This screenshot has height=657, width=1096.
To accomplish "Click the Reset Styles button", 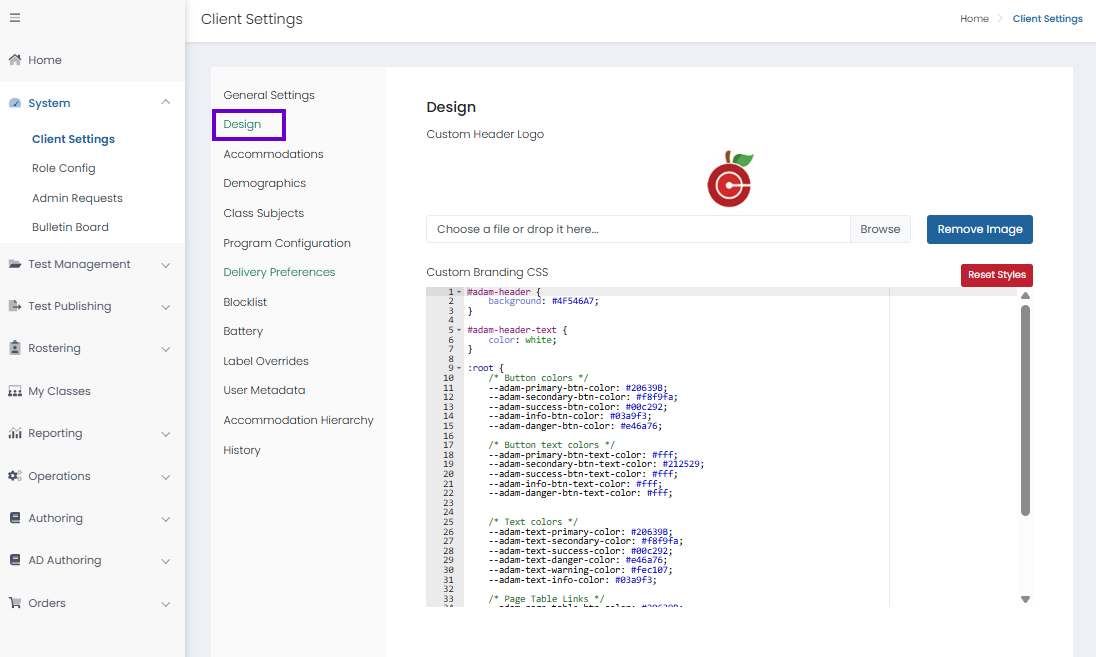I will click(997, 275).
